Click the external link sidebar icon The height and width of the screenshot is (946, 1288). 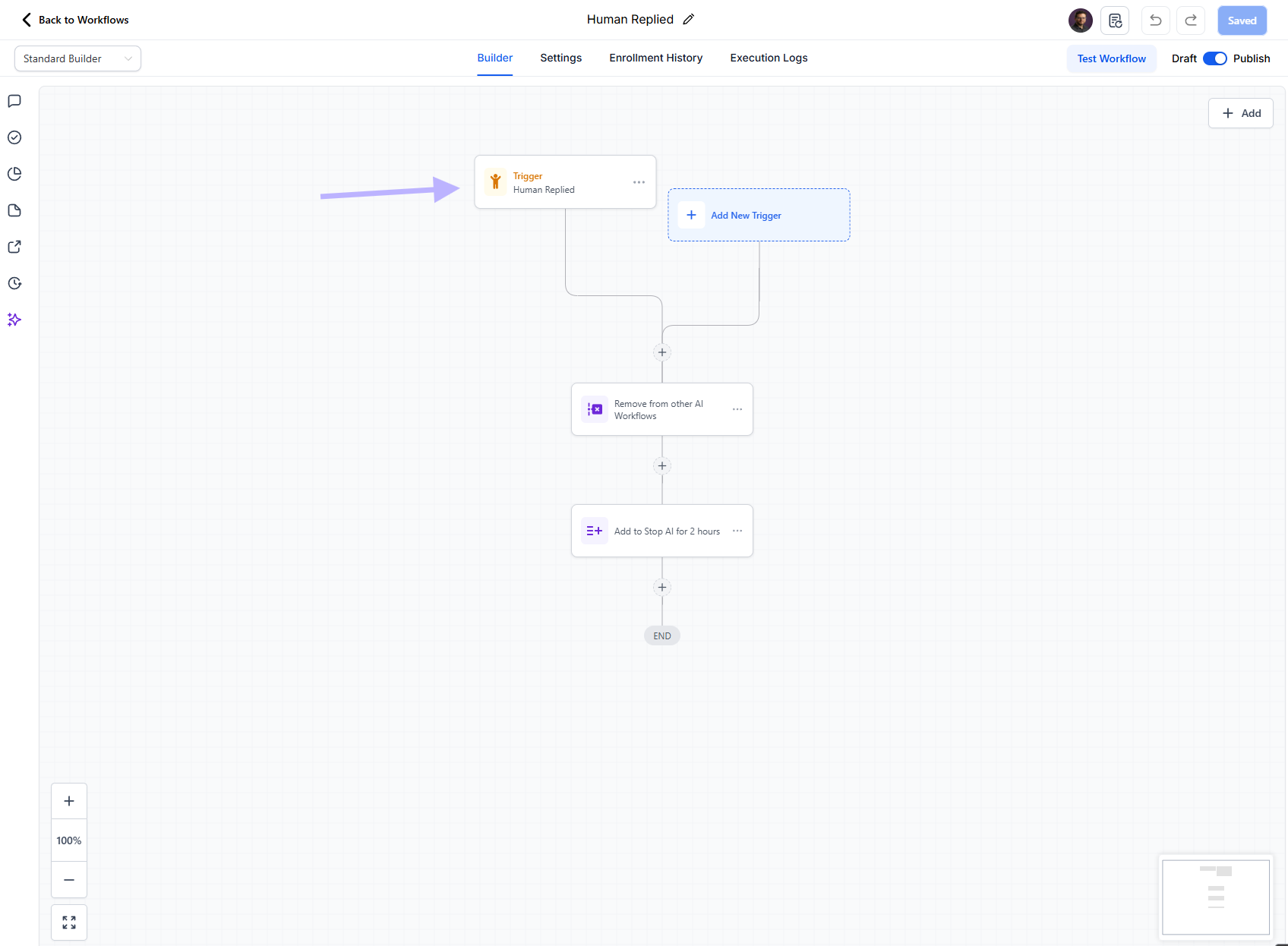pos(14,247)
